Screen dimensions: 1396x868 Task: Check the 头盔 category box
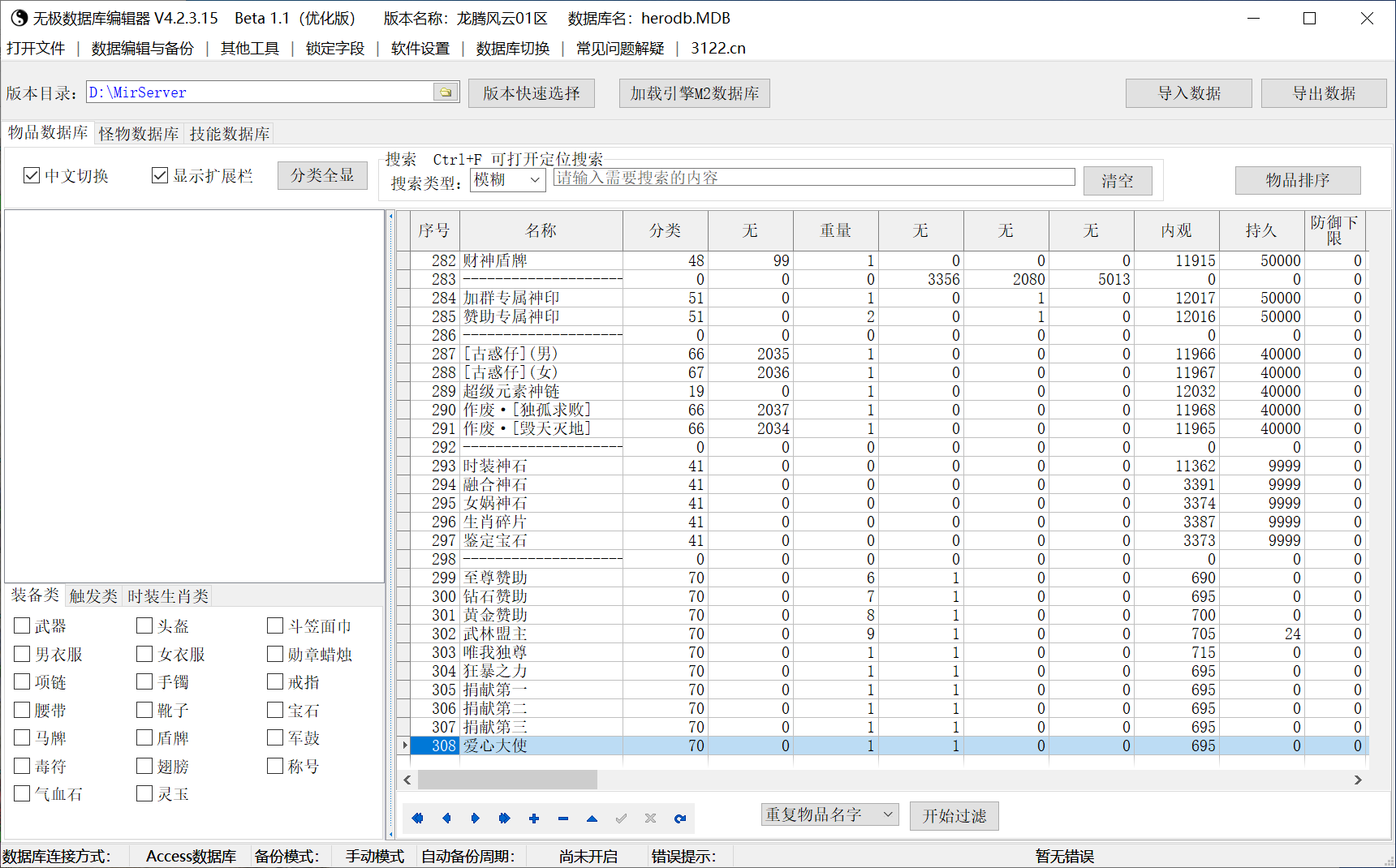click(144, 625)
